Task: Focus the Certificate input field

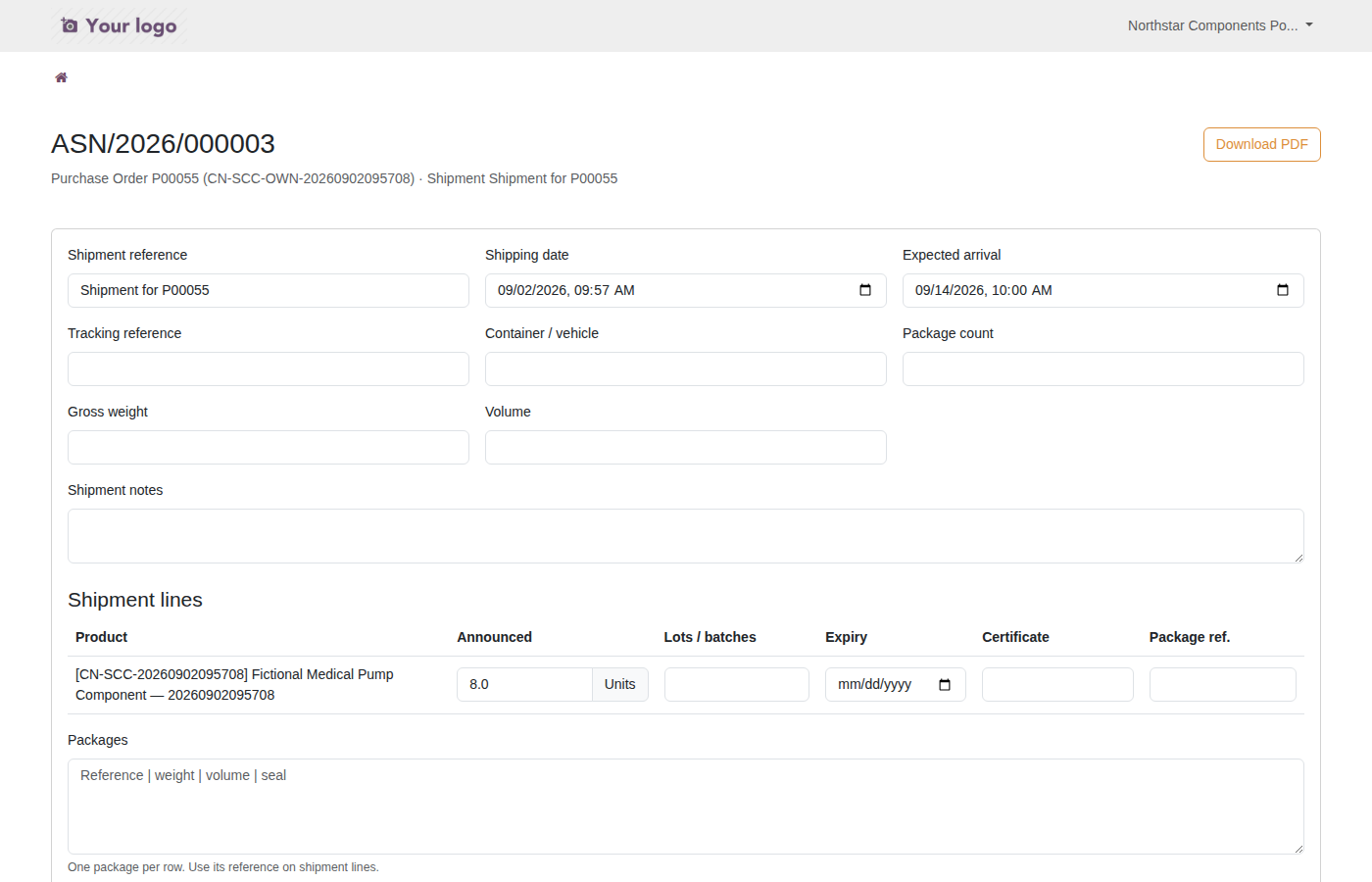Action: 1057,684
